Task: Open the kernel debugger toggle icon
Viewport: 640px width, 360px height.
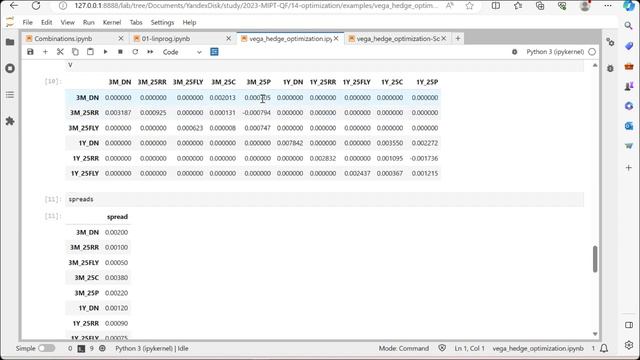Action: tap(514, 52)
